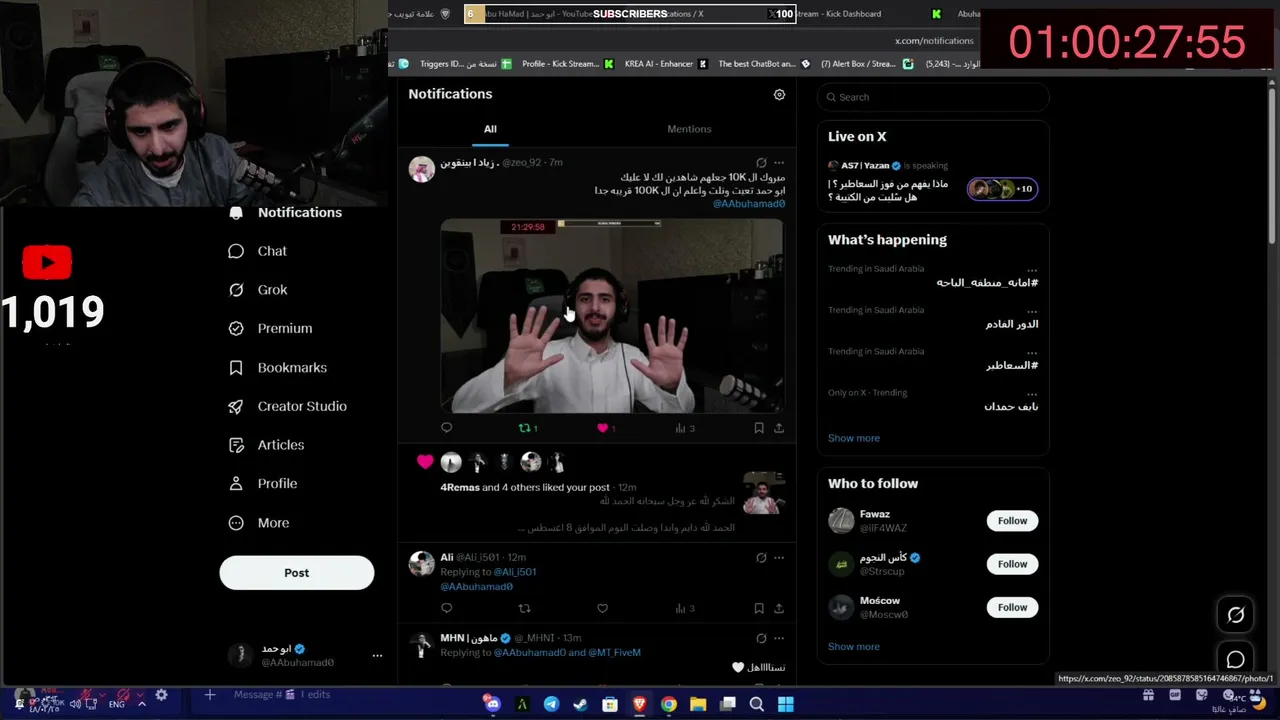Open trending topic options above الدور القادم
This screenshot has height=720, width=1280.
tap(1032, 311)
